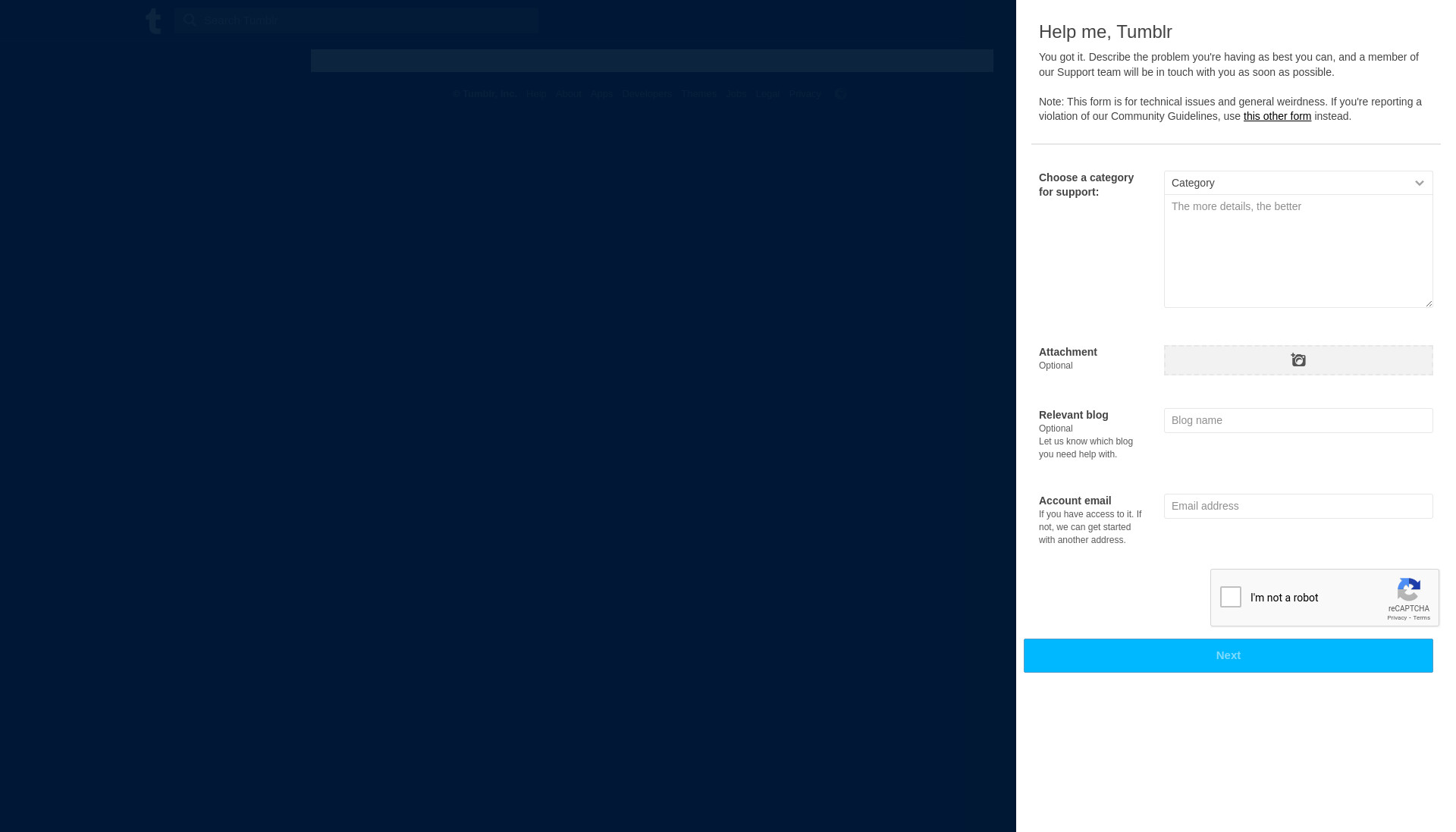
Task: Check the I'm not a robot box
Action: click(x=1231, y=597)
